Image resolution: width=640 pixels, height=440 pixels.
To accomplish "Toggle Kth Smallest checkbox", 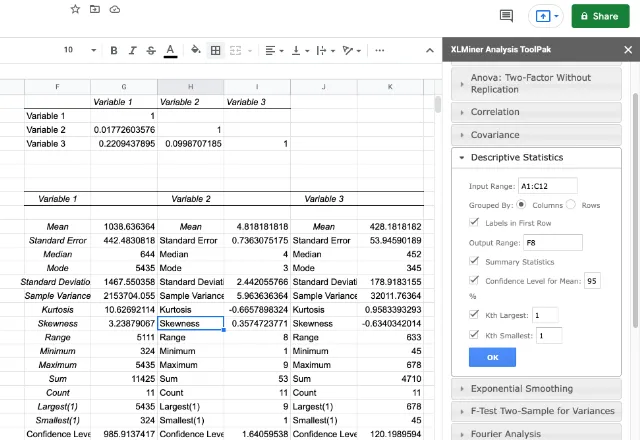I will click(x=474, y=335).
